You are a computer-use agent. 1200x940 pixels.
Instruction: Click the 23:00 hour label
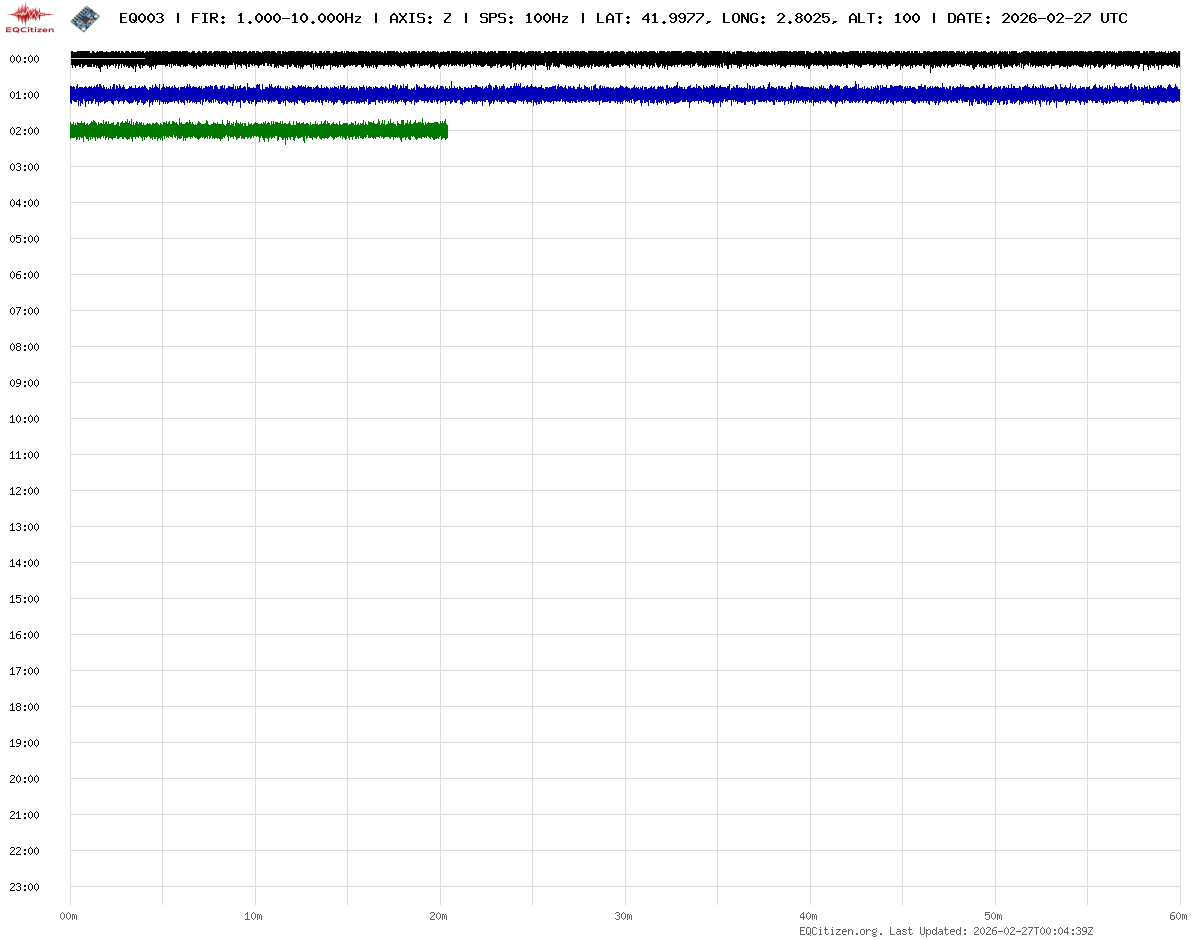[x=24, y=887]
